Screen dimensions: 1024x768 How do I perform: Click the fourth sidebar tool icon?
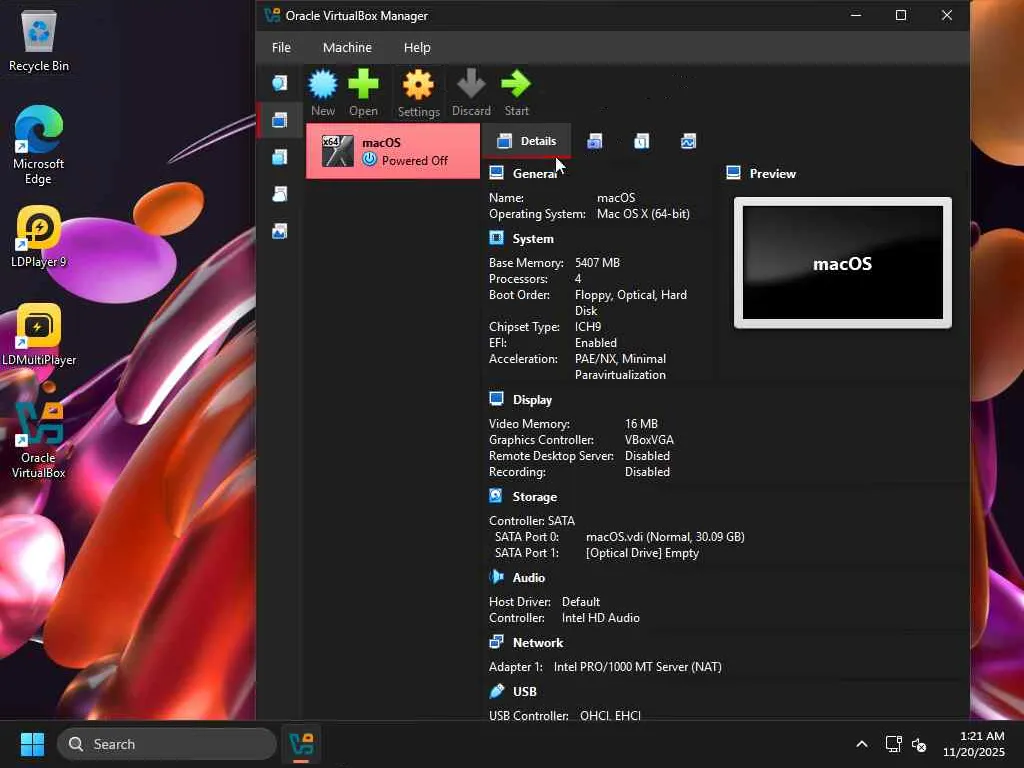tap(280, 194)
